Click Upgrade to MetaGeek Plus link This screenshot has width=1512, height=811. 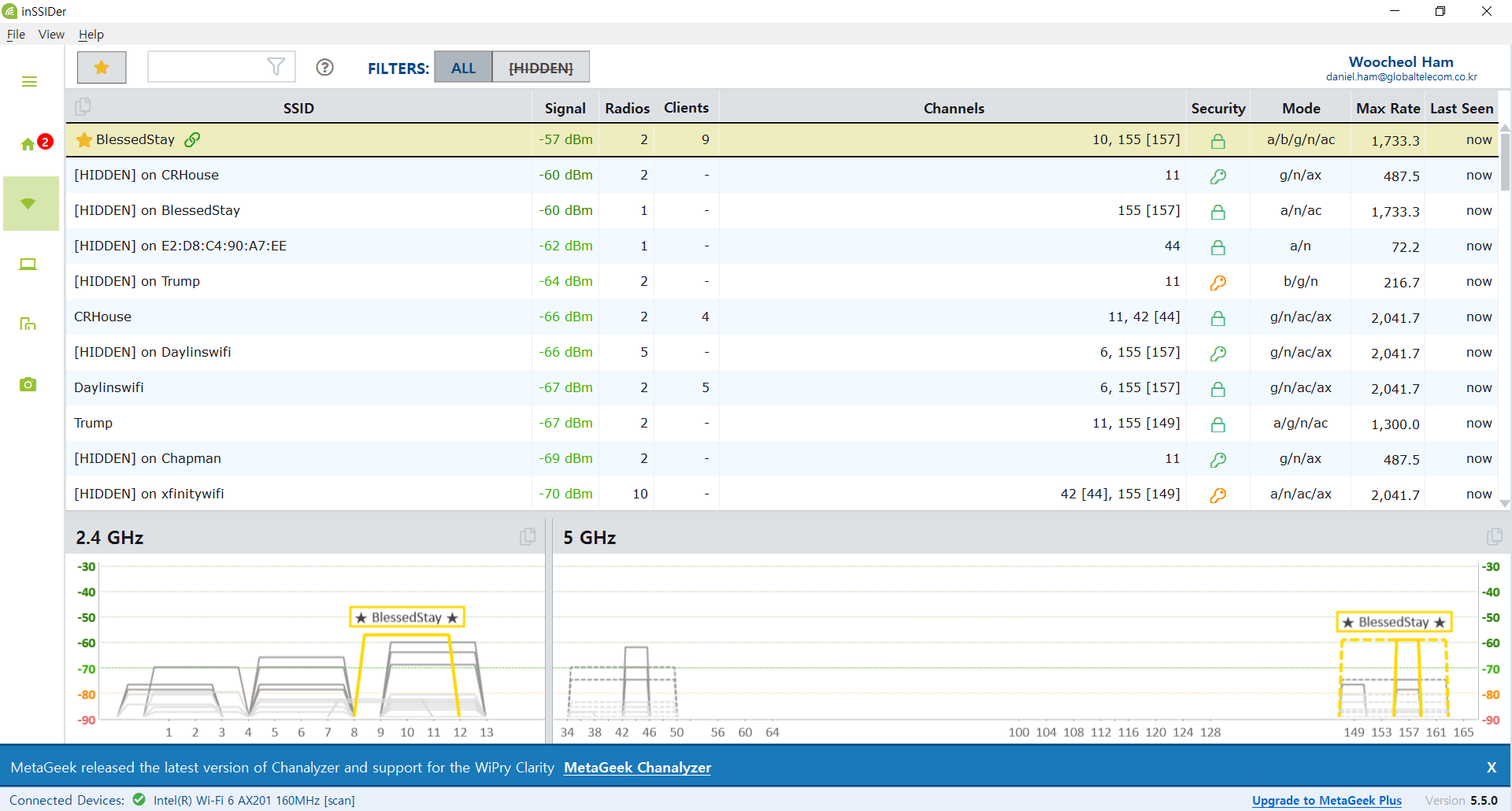coord(1327,800)
